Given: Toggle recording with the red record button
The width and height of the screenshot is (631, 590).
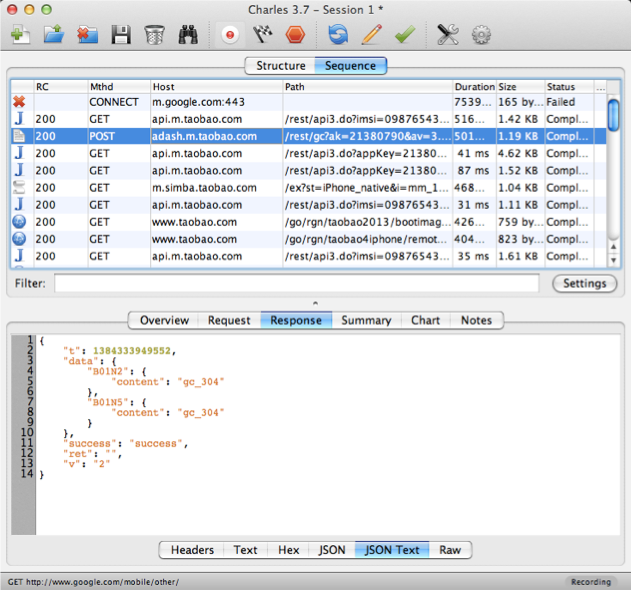Looking at the screenshot, I should tap(231, 35).
